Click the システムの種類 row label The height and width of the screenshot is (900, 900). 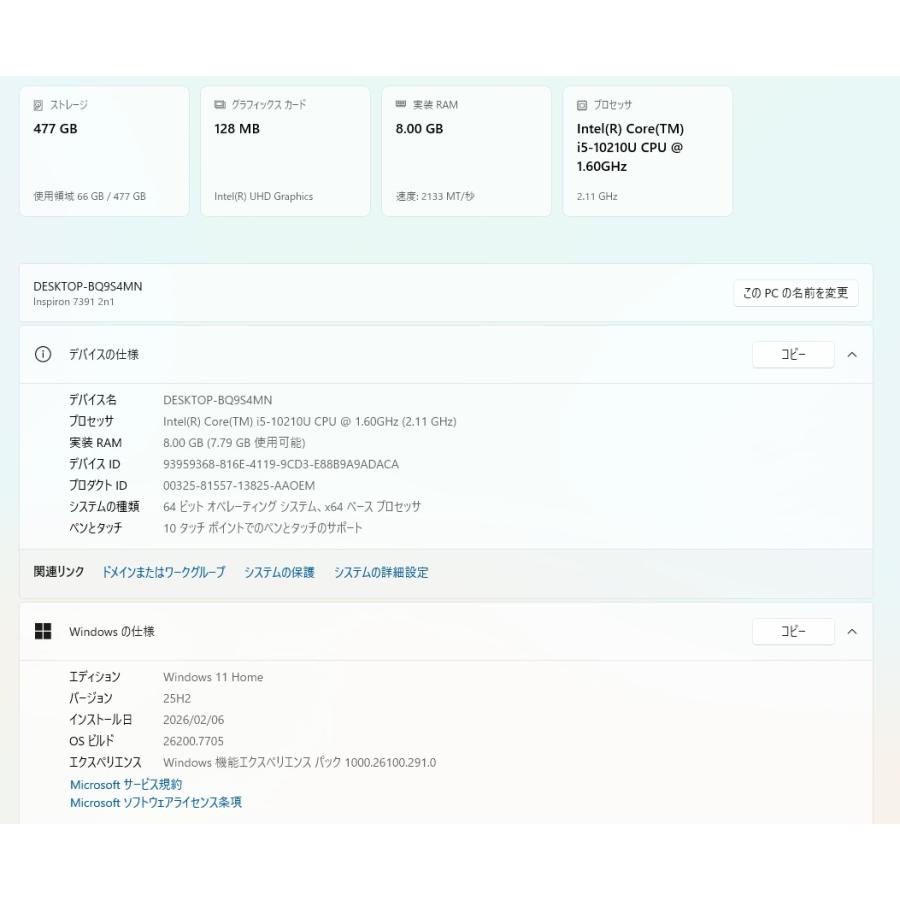pos(104,507)
